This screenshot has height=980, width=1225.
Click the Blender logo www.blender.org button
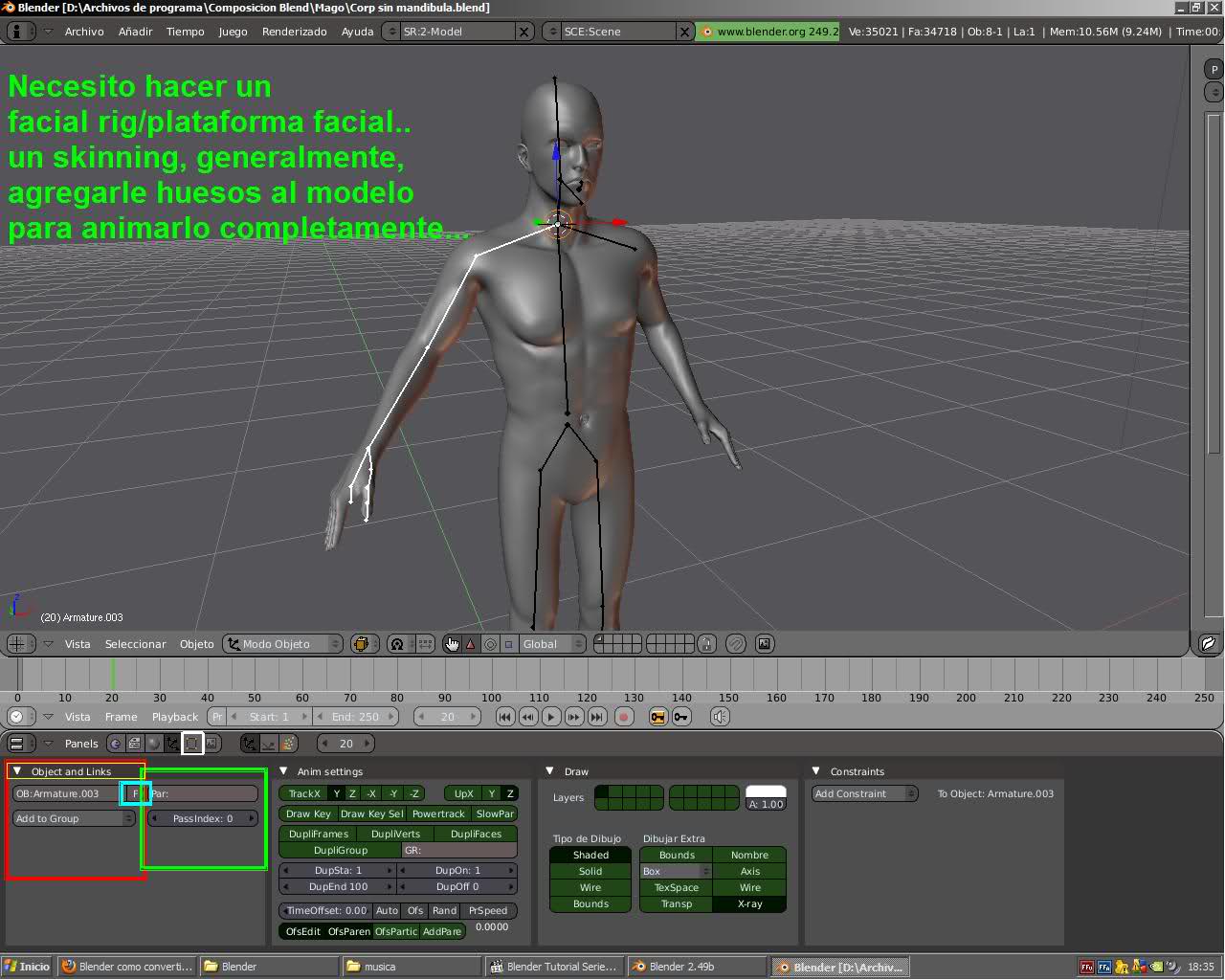(768, 32)
